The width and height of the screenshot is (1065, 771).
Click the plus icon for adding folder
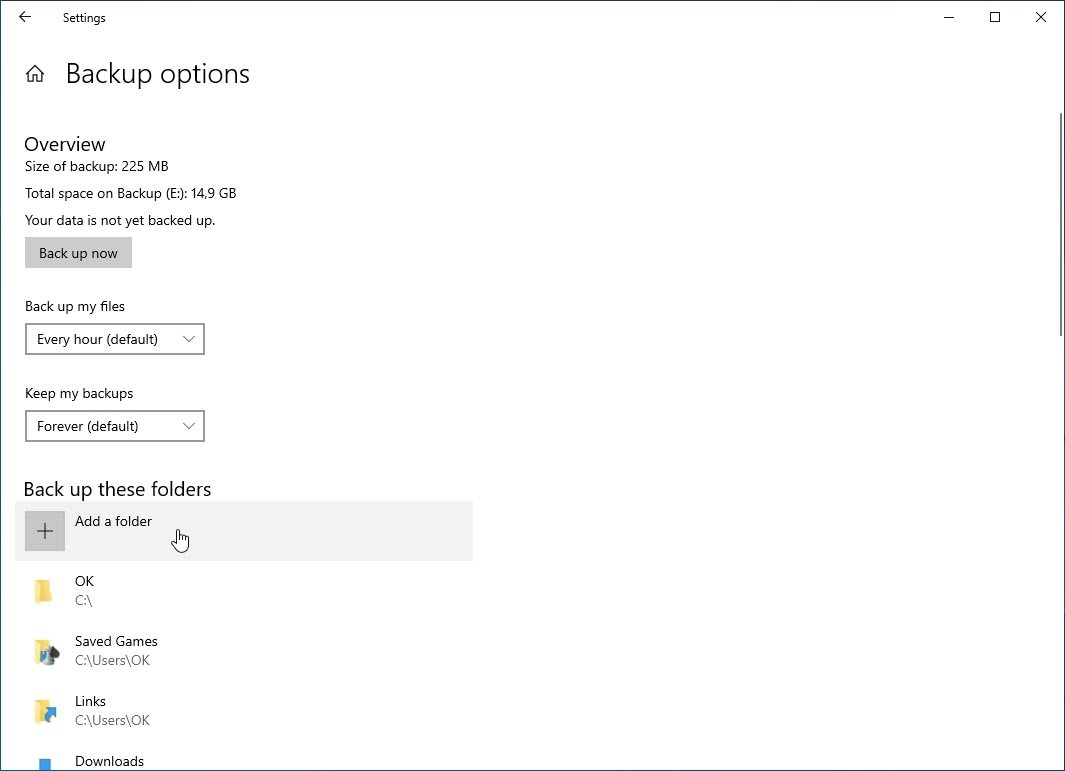point(45,531)
